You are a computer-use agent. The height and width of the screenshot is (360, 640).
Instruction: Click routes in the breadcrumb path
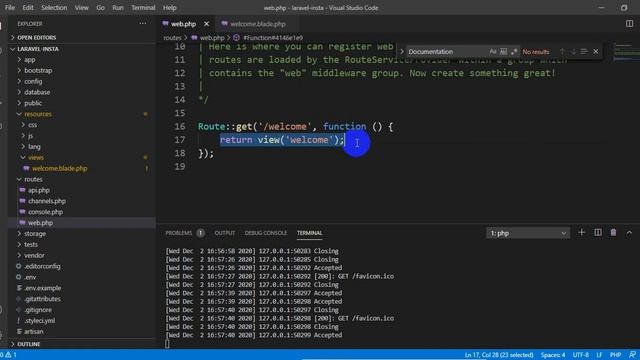(172, 38)
